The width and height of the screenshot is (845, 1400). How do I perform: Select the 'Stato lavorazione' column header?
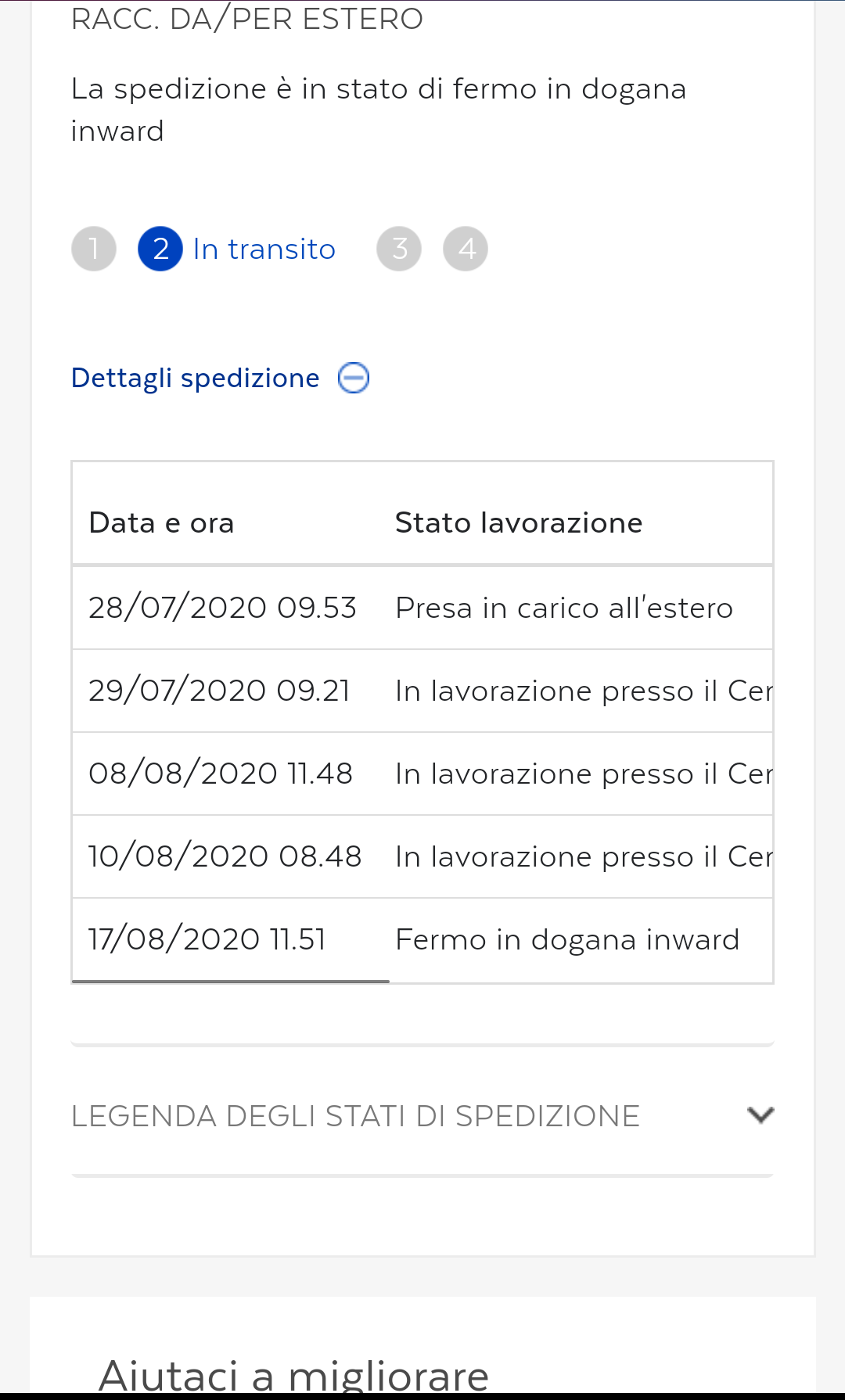pos(519,522)
